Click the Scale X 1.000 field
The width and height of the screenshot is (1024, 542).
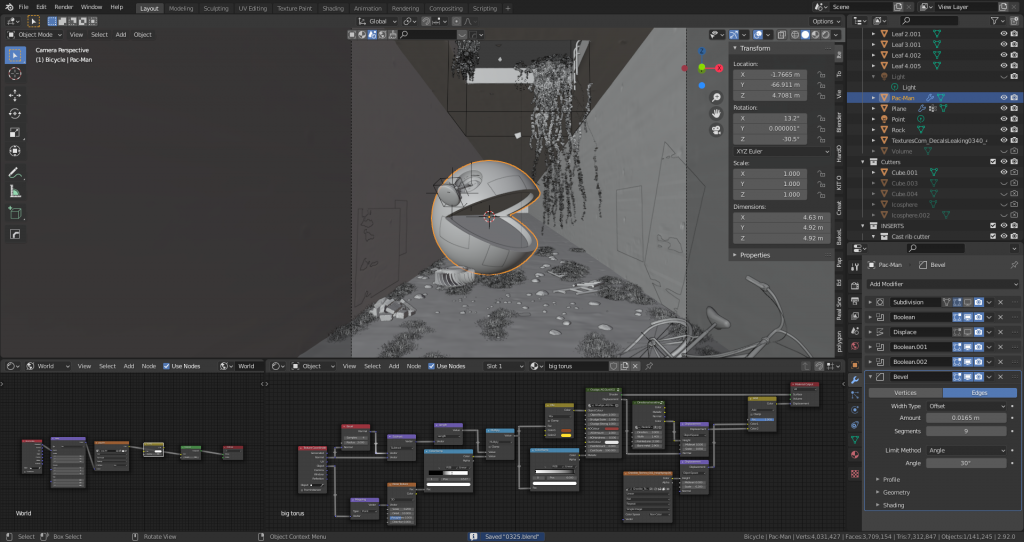point(769,174)
